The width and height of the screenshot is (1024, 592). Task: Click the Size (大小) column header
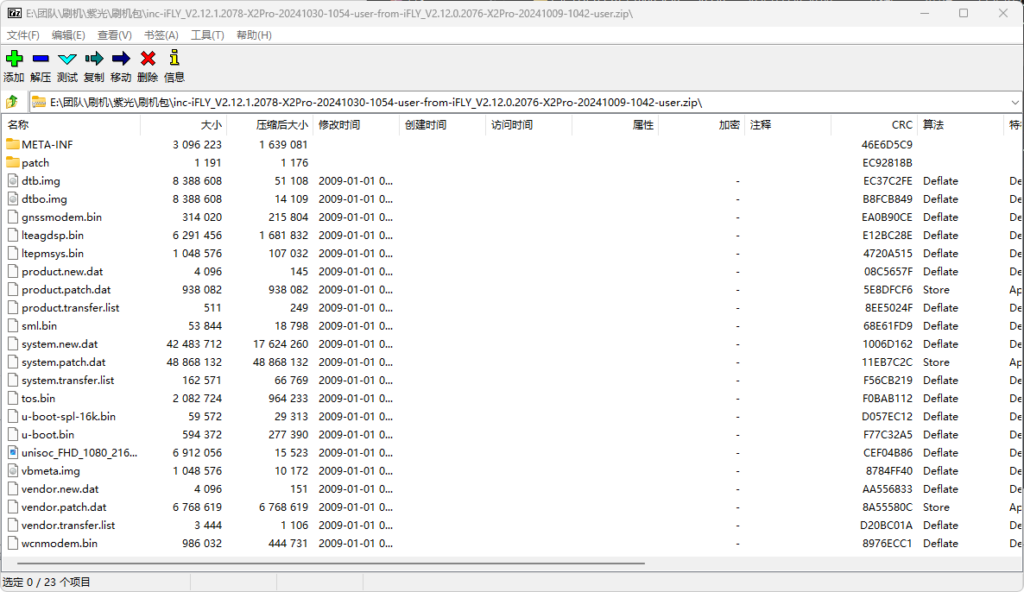(x=210, y=125)
